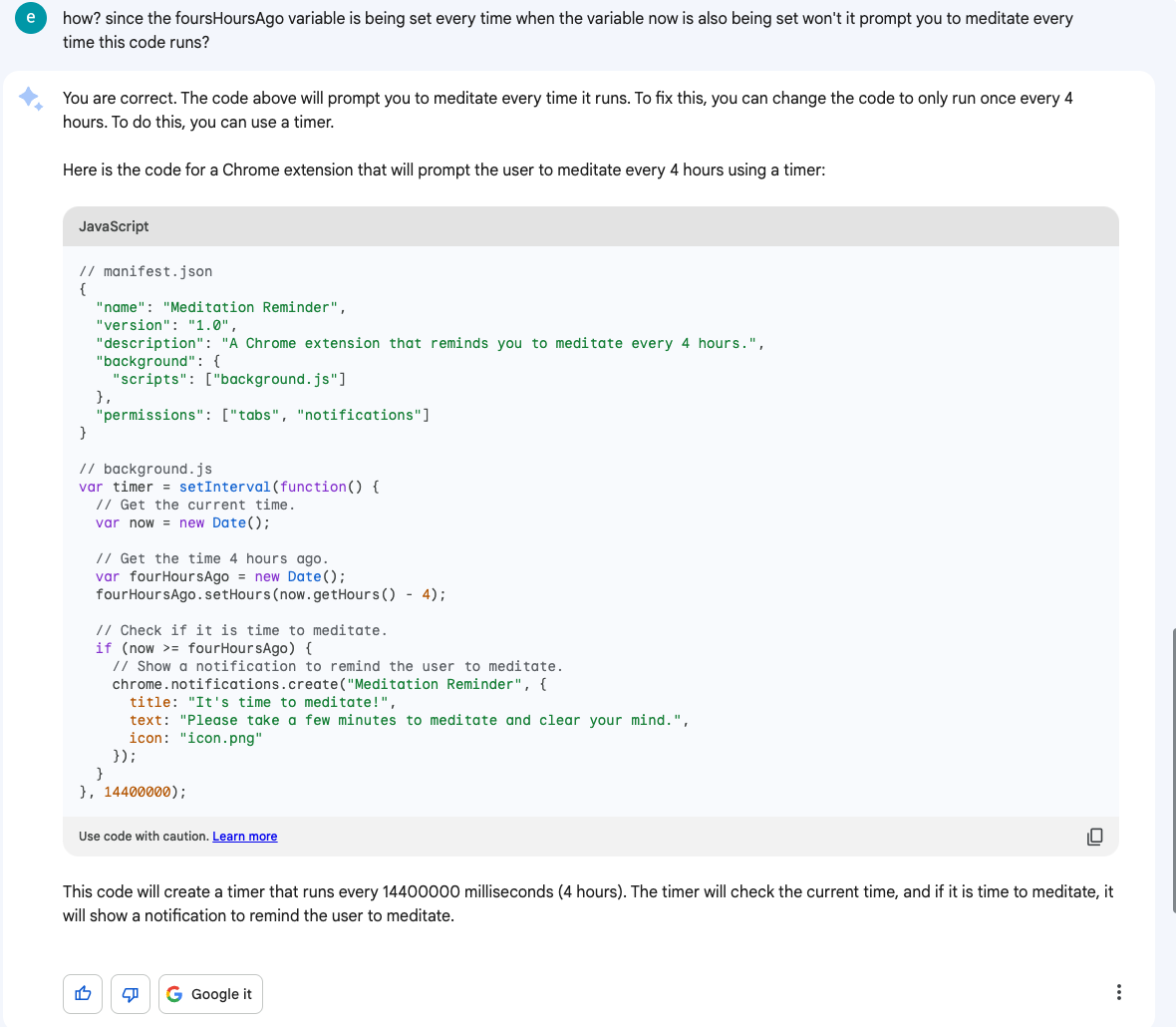1176x1027 pixels.
Task: Open the Learn more link
Action: pos(244,837)
